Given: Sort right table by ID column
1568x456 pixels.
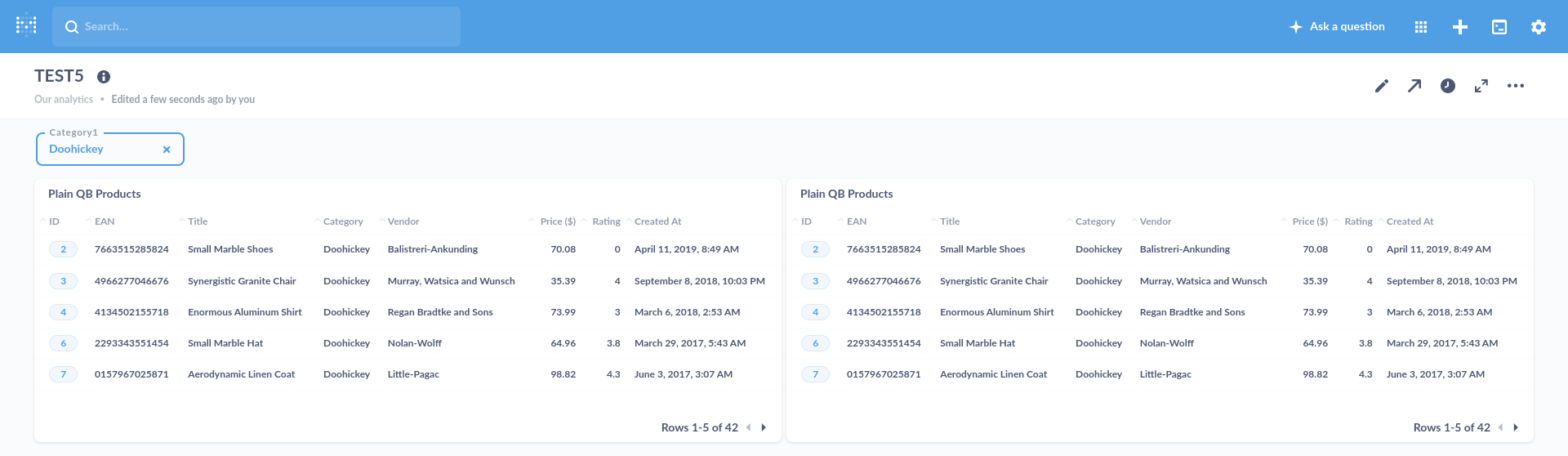Looking at the screenshot, I should pos(806,221).
